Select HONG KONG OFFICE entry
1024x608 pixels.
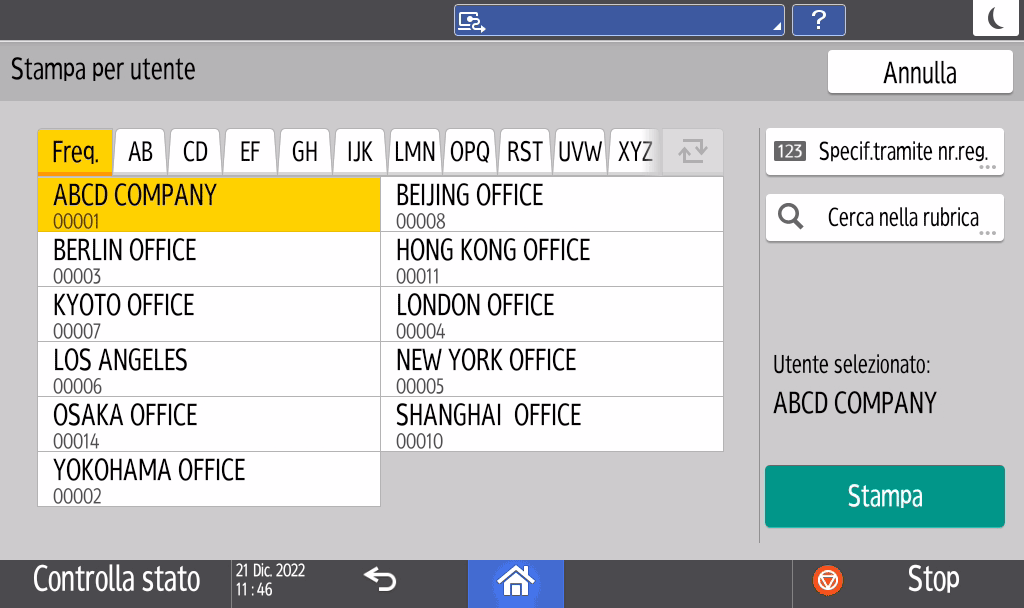click(552, 259)
